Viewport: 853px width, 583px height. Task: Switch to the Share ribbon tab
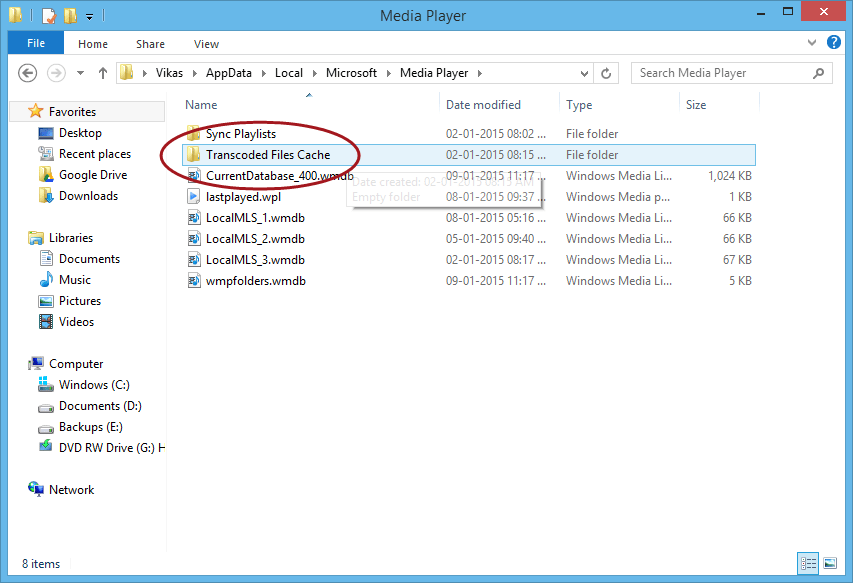click(x=150, y=44)
